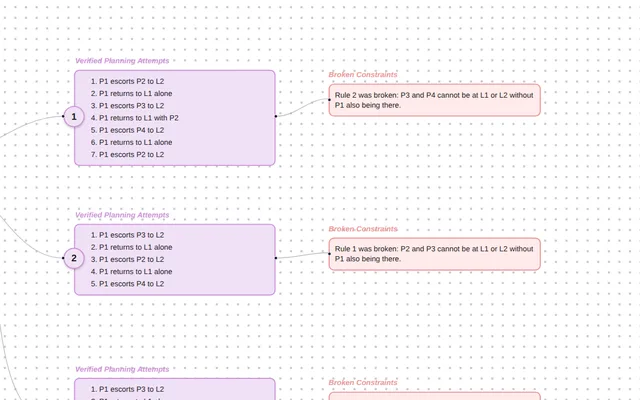Select step '3. P1 escorts P3 to L2' in attempt 1
The height and width of the screenshot is (400, 640).
pos(127,106)
